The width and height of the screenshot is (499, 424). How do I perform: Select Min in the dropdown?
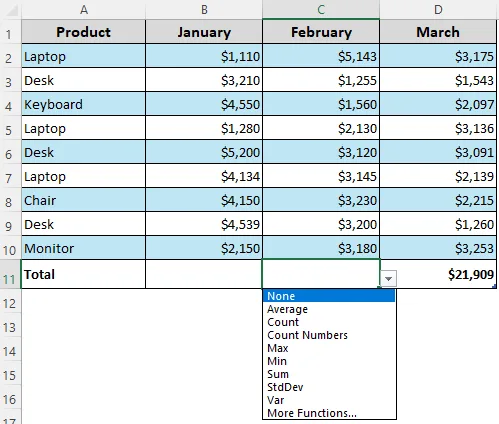pos(277,361)
